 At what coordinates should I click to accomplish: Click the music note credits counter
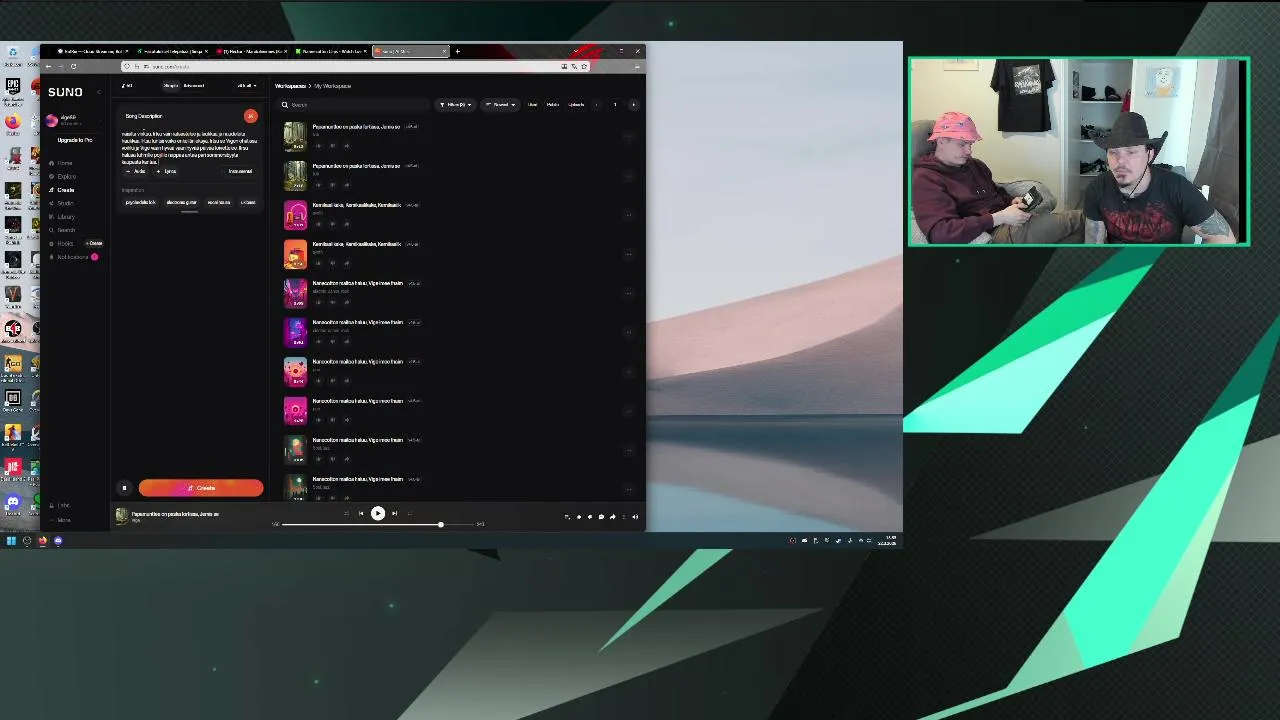127,86
